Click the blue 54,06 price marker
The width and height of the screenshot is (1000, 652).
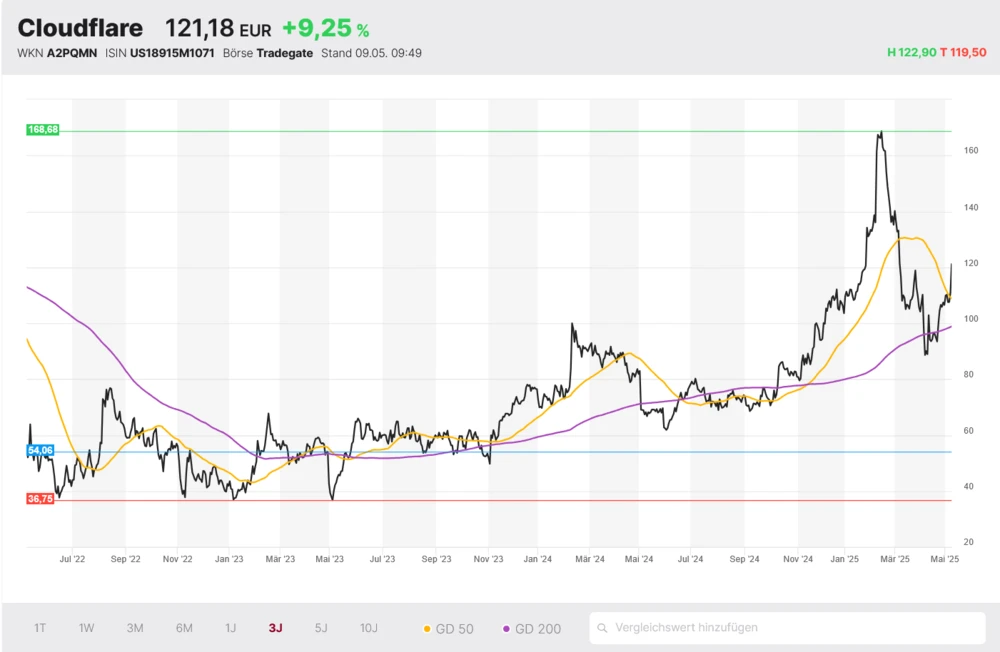coord(40,451)
